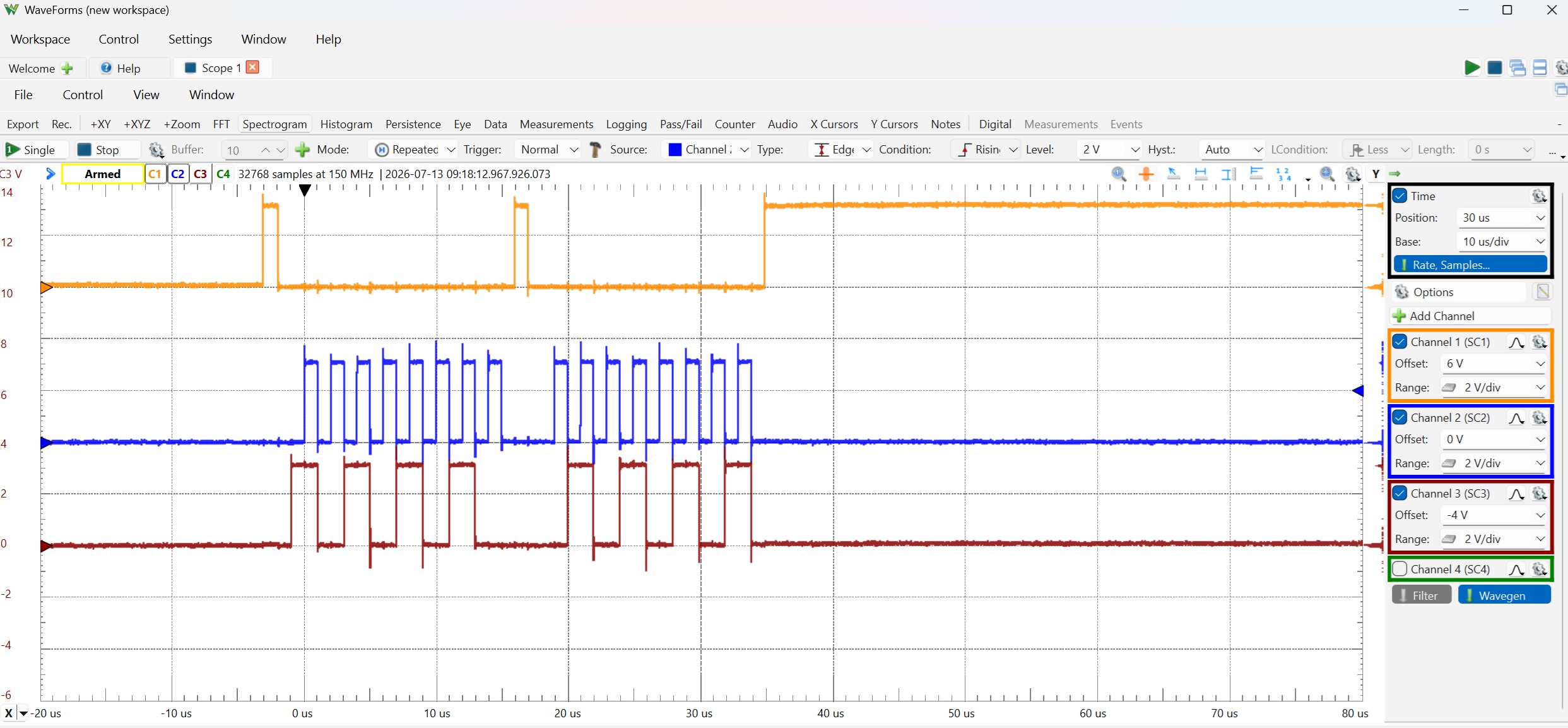Click the notes icon beside Options
This screenshot has height=728, width=1568.
(1542, 292)
